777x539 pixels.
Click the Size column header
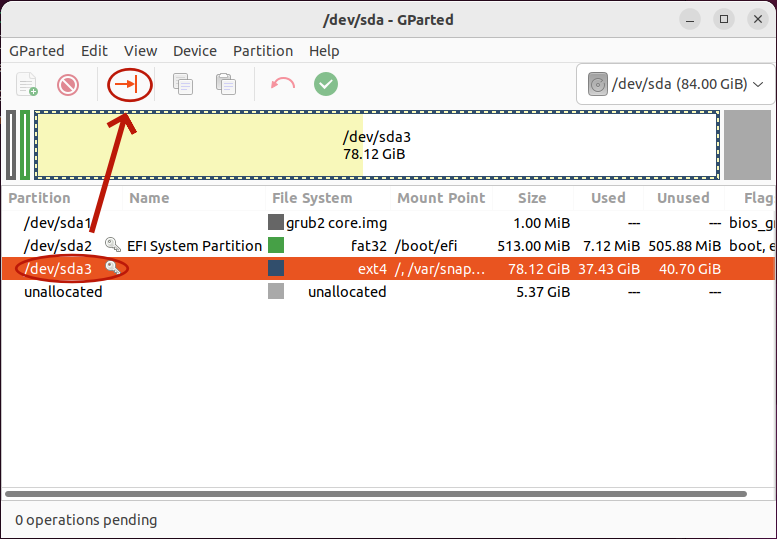(x=532, y=198)
